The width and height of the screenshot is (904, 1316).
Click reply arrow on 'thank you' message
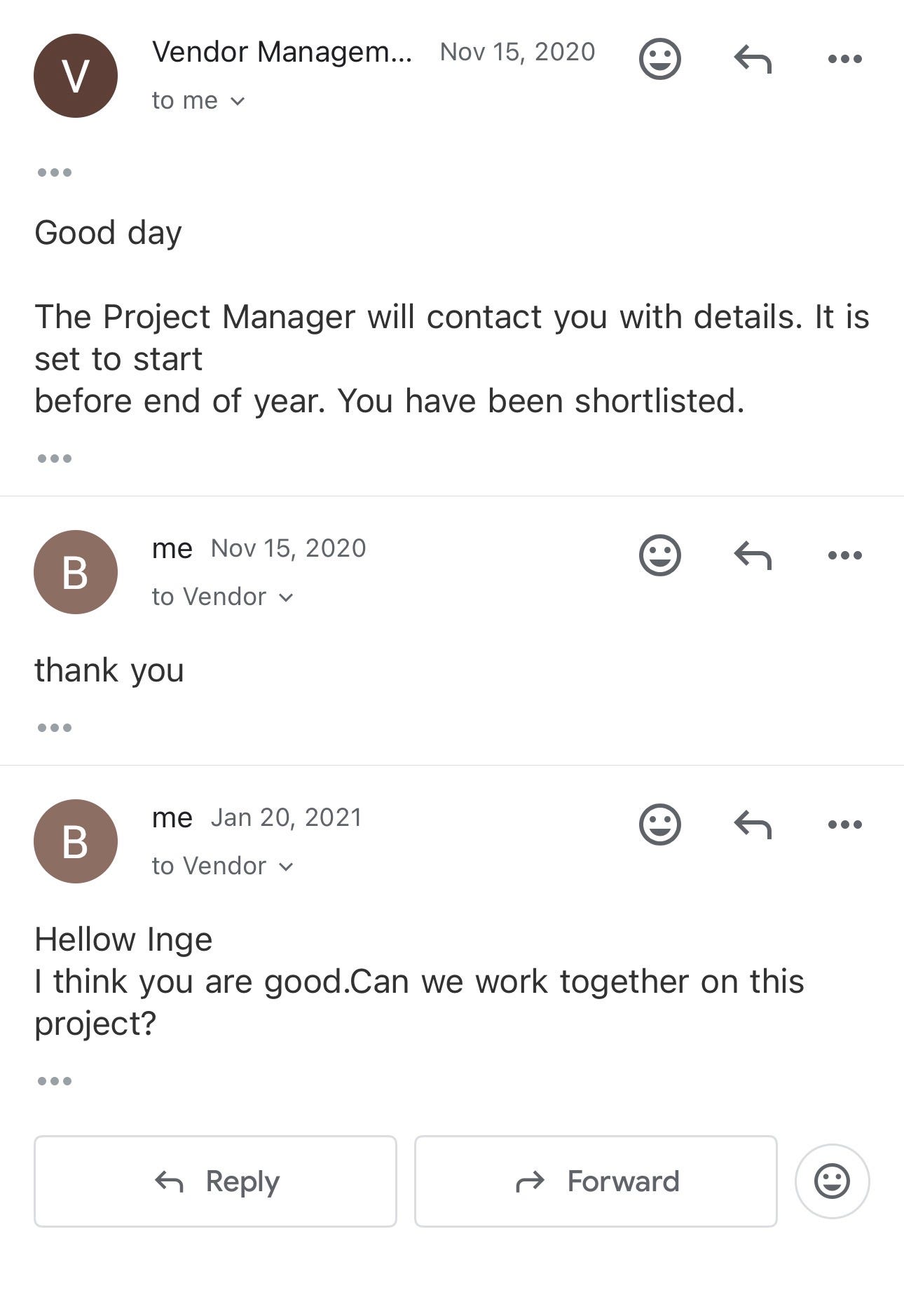tap(753, 555)
